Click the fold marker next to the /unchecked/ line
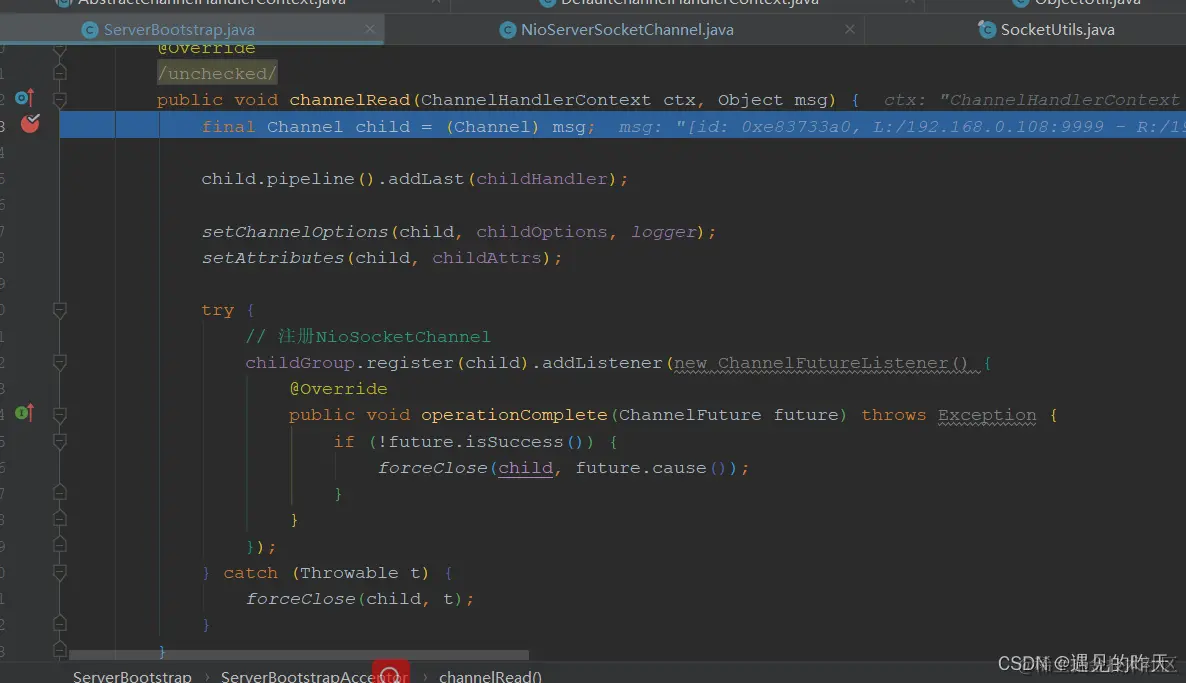The width and height of the screenshot is (1186, 683). 60,73
